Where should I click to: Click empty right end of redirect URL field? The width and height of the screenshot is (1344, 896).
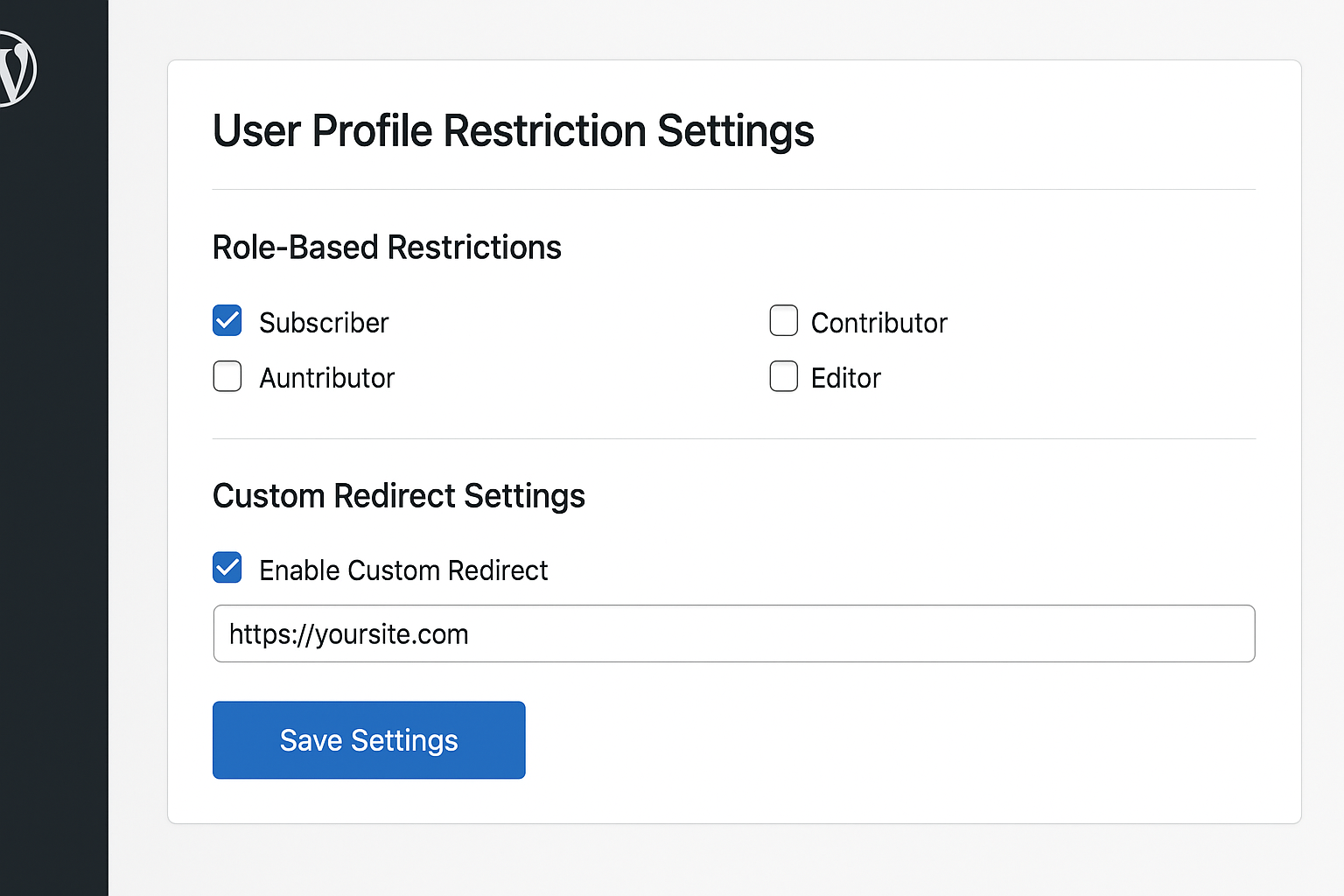[x=1137, y=634]
